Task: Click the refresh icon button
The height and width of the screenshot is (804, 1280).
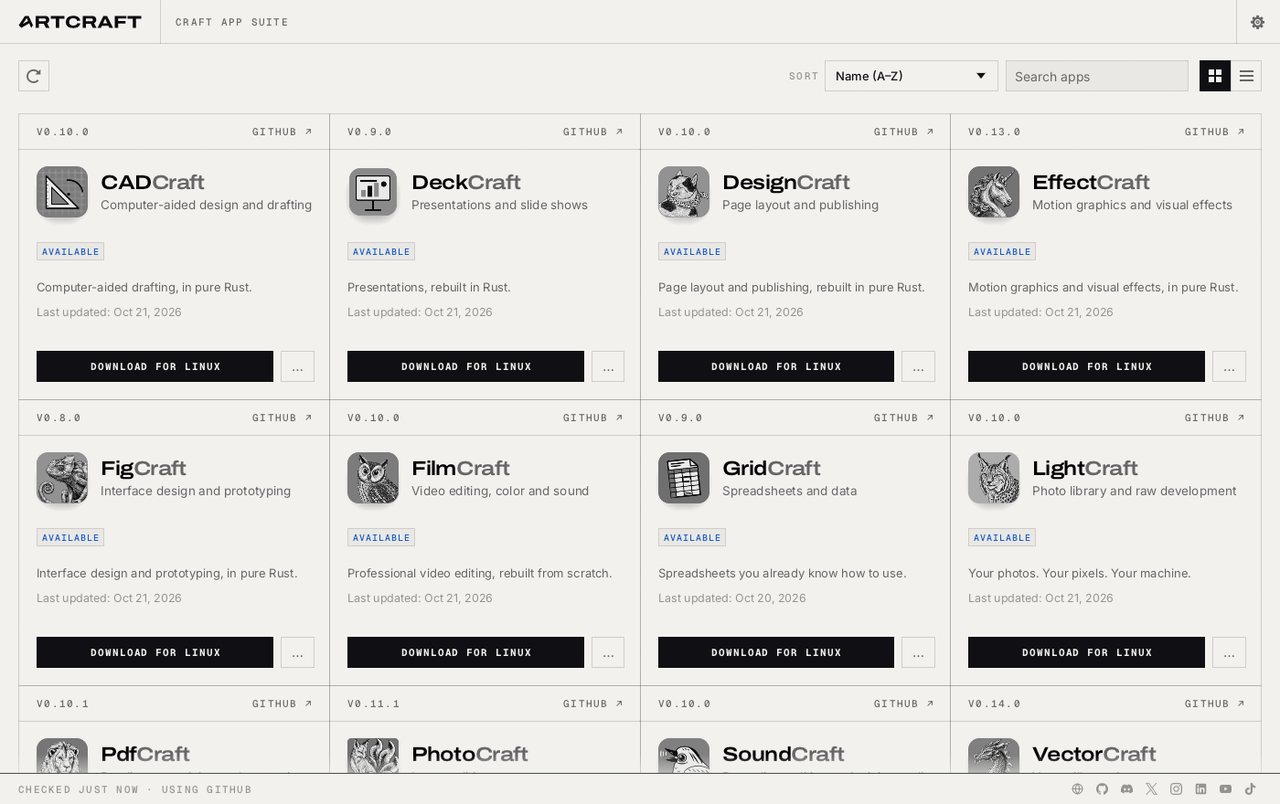Action: coord(34,76)
